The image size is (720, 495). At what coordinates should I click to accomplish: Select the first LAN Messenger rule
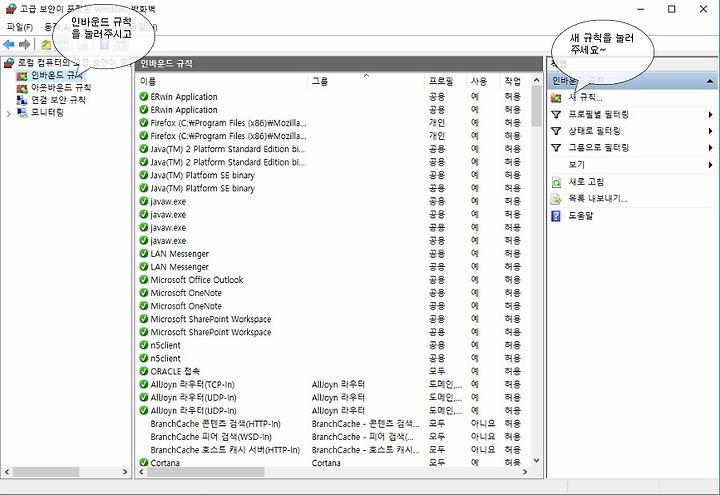(334, 254)
